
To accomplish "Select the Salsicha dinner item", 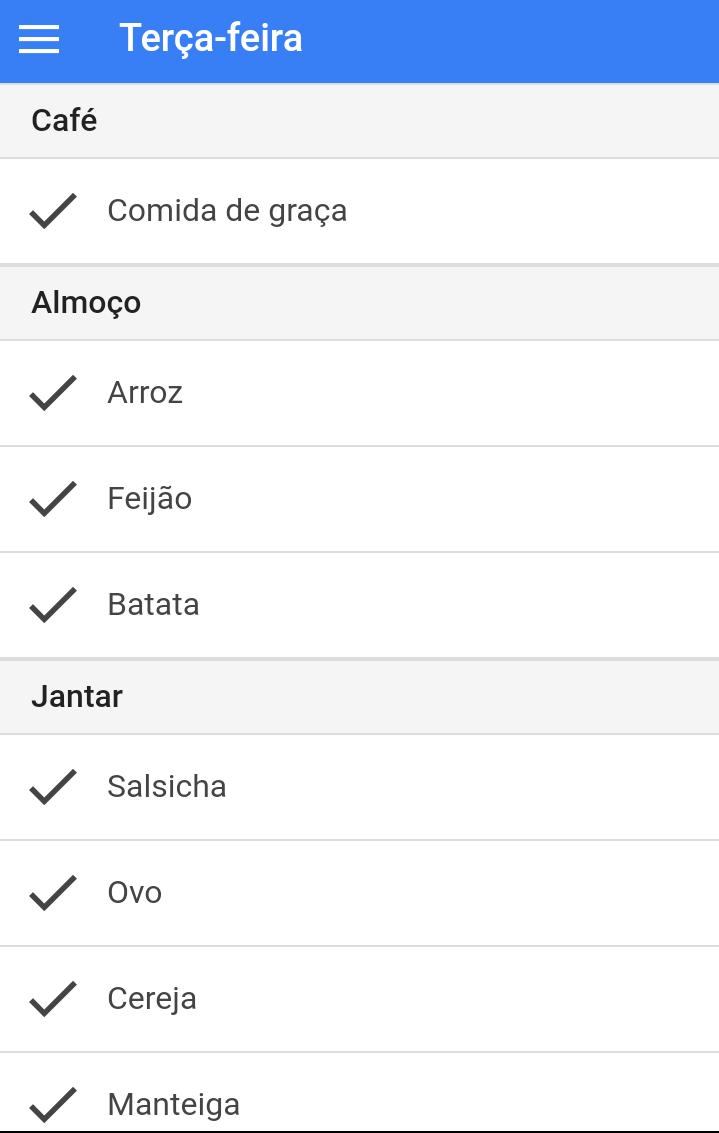I will (359, 787).
